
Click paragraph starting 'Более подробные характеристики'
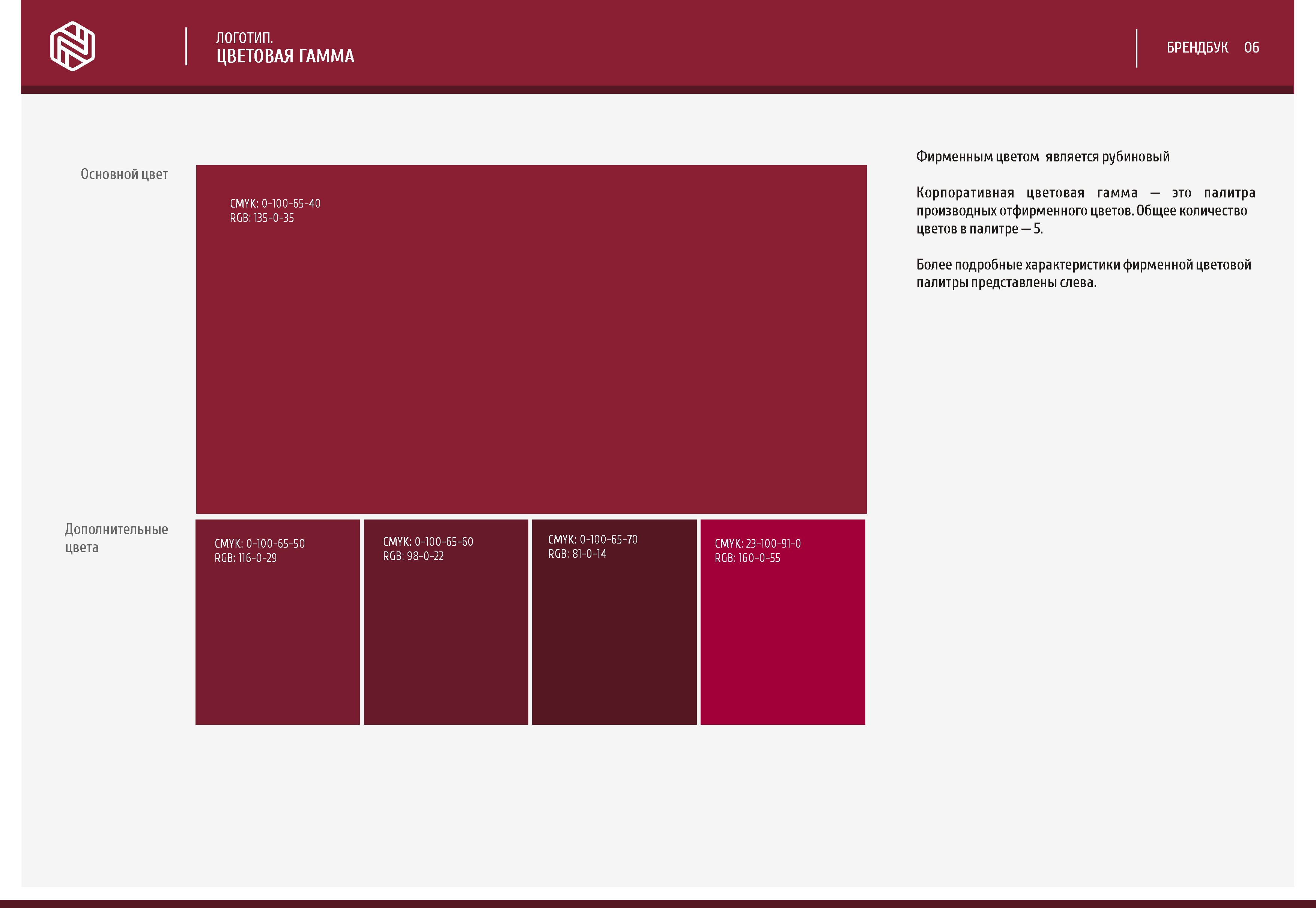1083,273
